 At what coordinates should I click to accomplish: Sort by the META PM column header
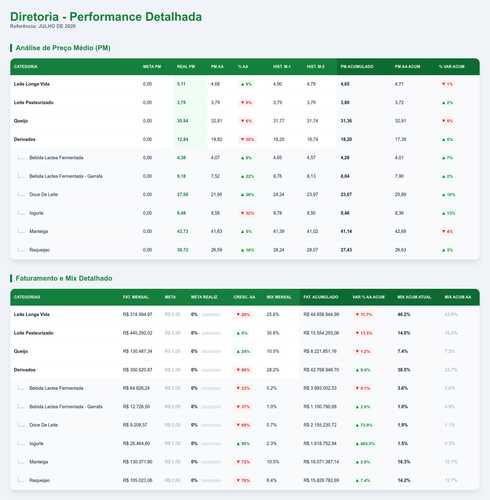(x=152, y=67)
